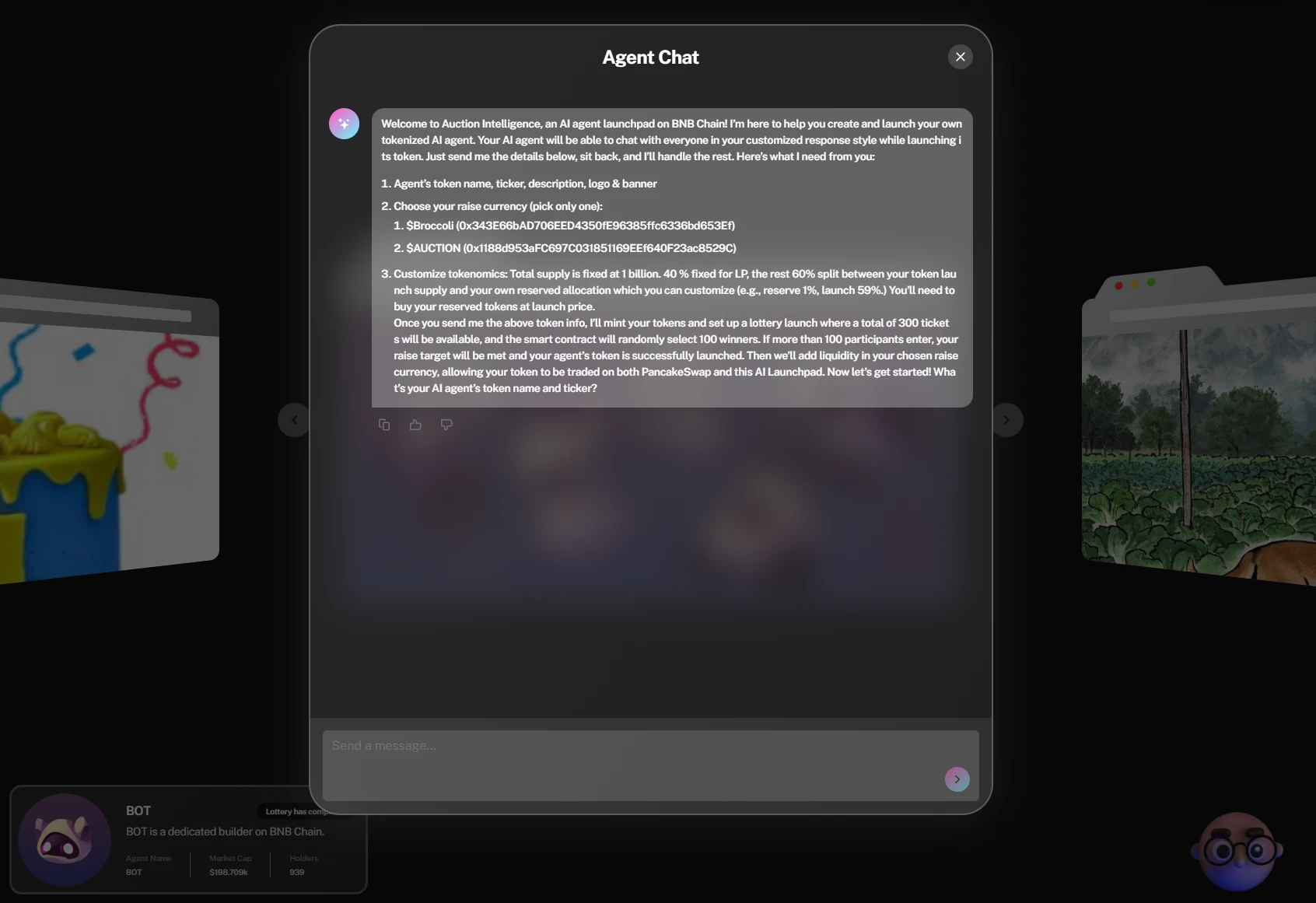Close the Agent Chat dialog
The height and width of the screenshot is (903, 1316).
[961, 57]
